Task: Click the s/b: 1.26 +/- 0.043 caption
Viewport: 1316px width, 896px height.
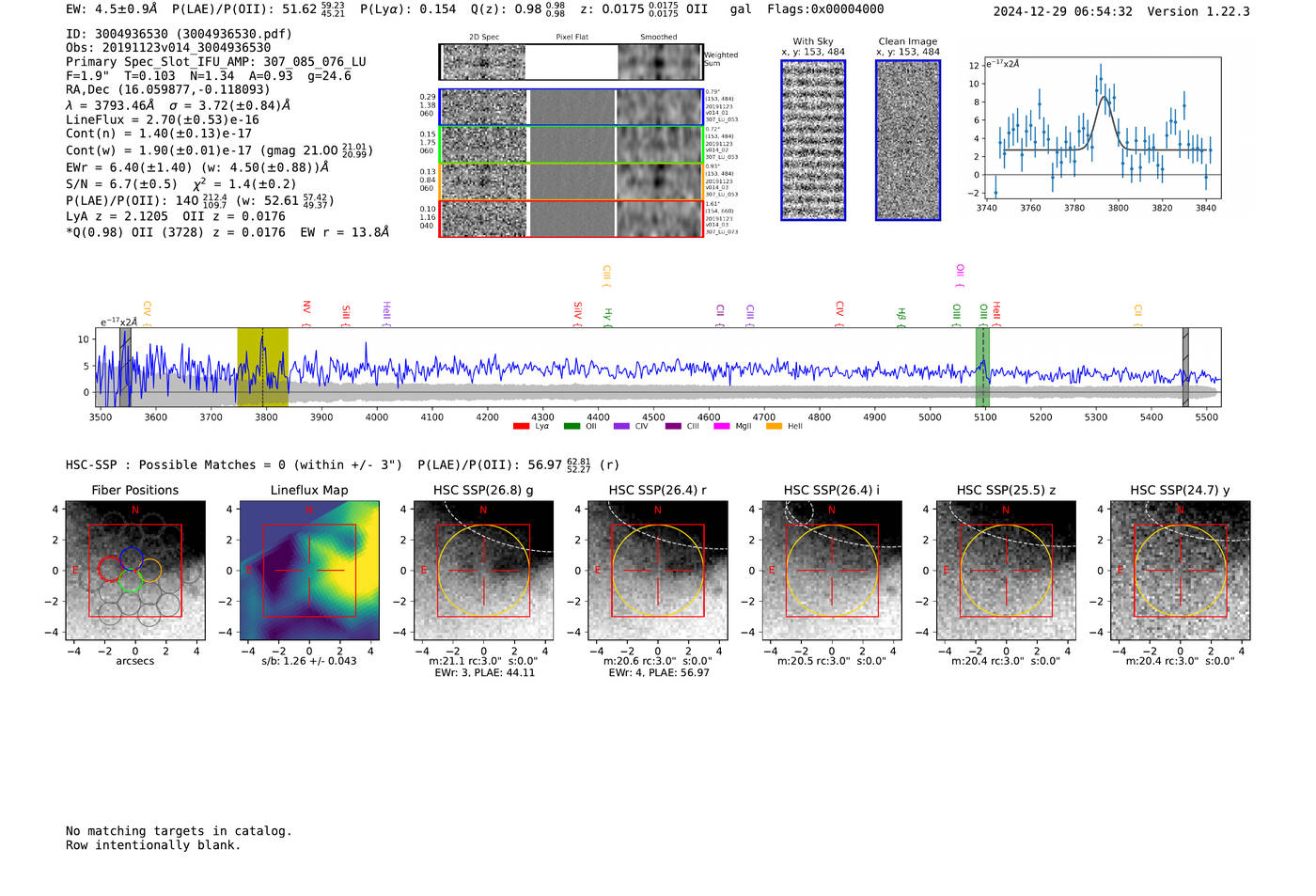Action: pyautogui.click(x=309, y=661)
